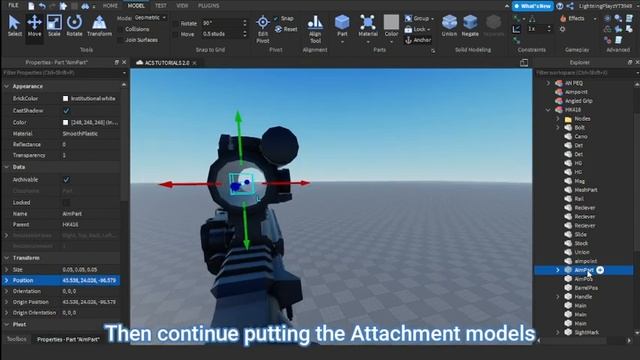Click the Group icon
The image size is (640, 360).
[x=408, y=18]
